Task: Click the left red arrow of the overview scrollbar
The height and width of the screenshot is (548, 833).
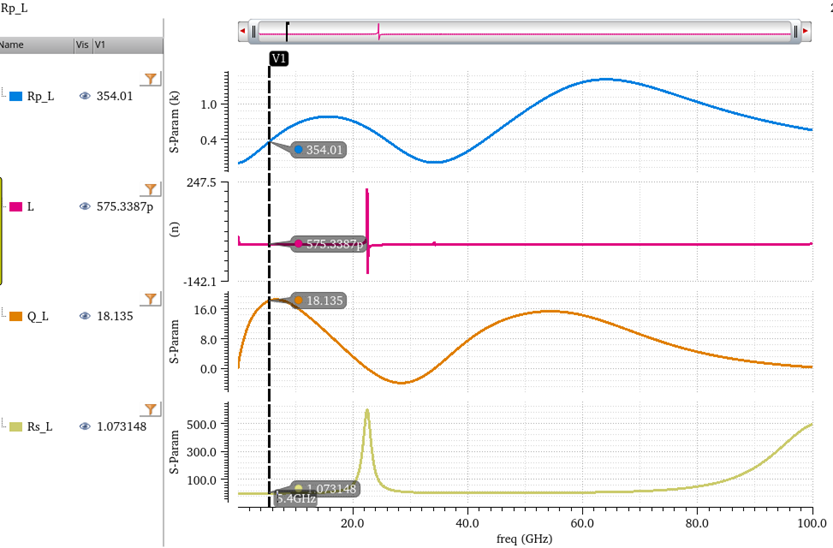Action: pos(242,32)
